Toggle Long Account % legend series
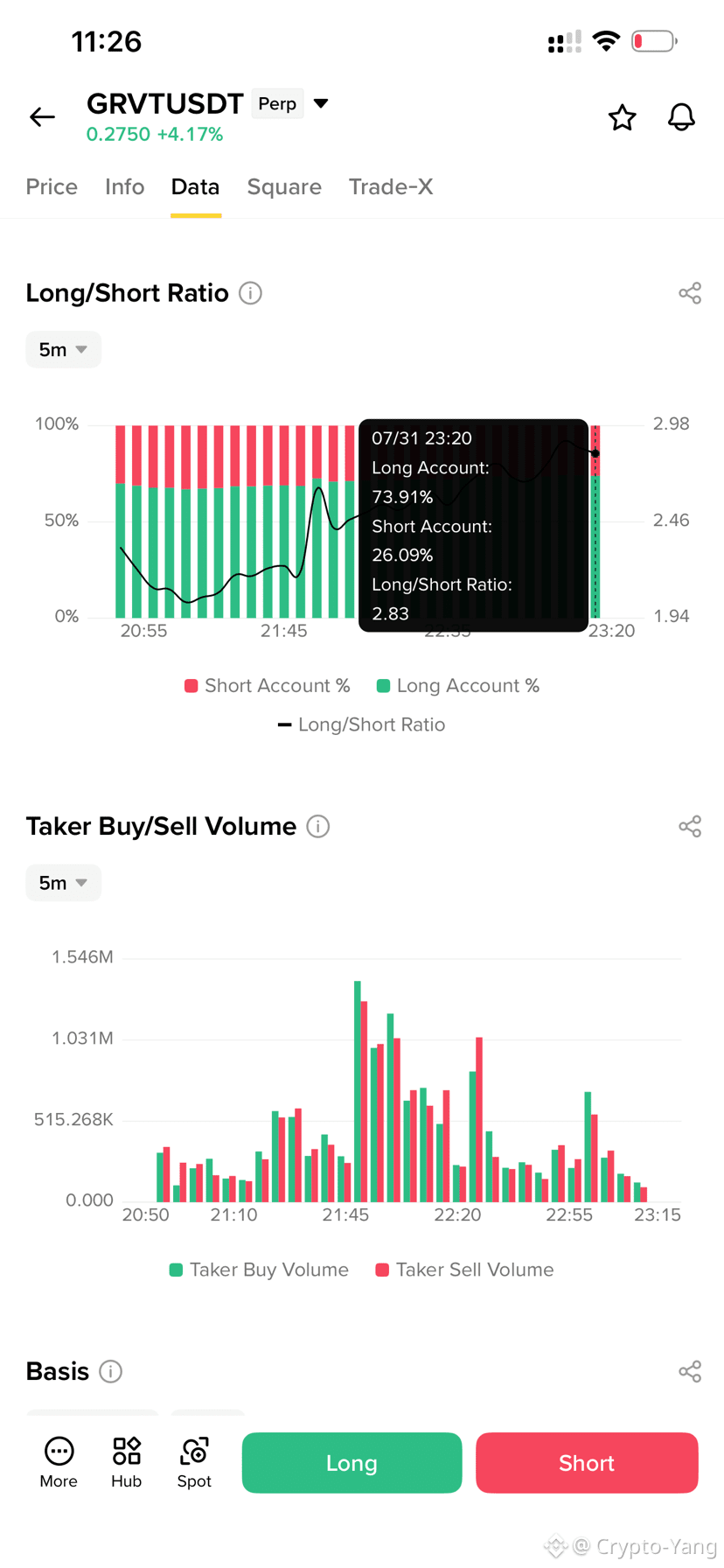The width and height of the screenshot is (724, 1568). pos(458,686)
